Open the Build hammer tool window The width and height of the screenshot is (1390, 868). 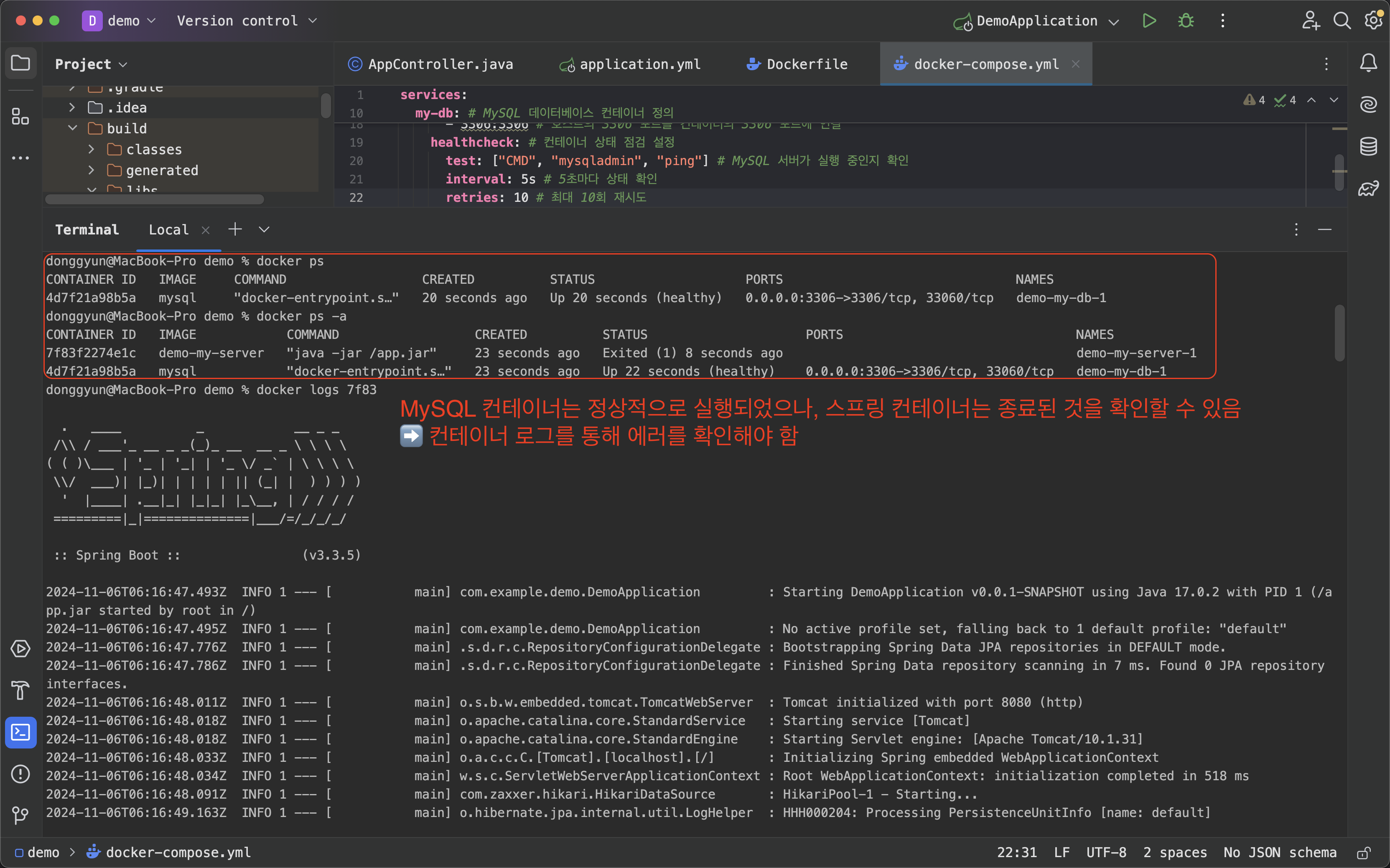20,691
